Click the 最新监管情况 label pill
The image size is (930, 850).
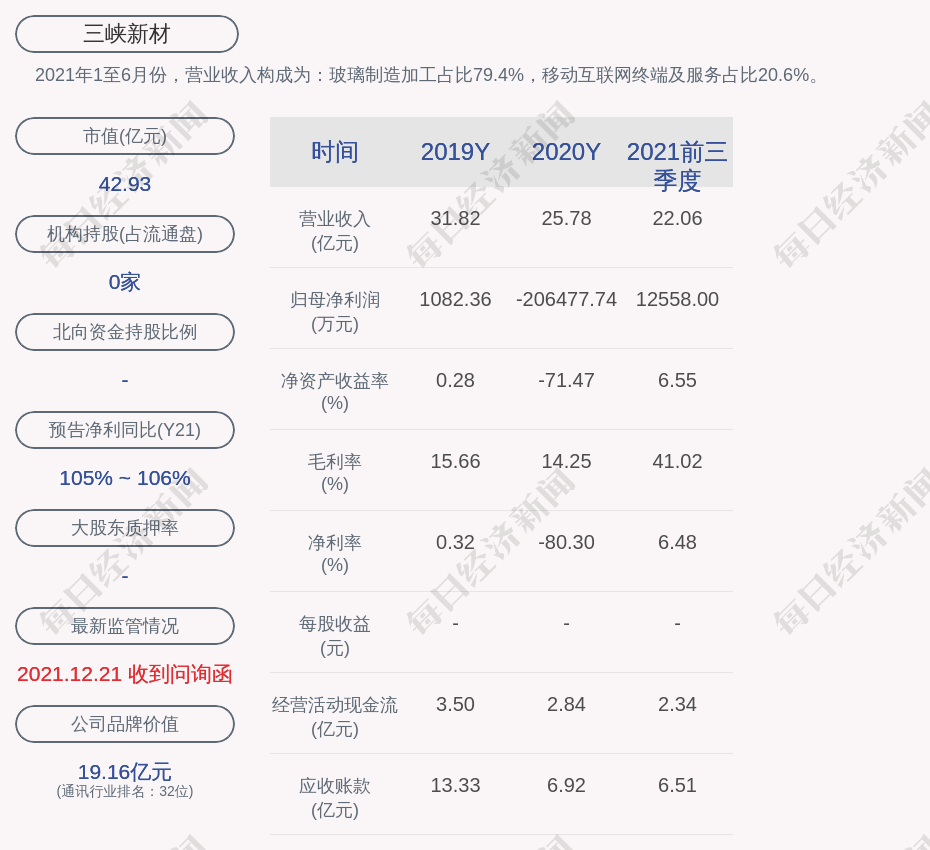tap(125, 626)
